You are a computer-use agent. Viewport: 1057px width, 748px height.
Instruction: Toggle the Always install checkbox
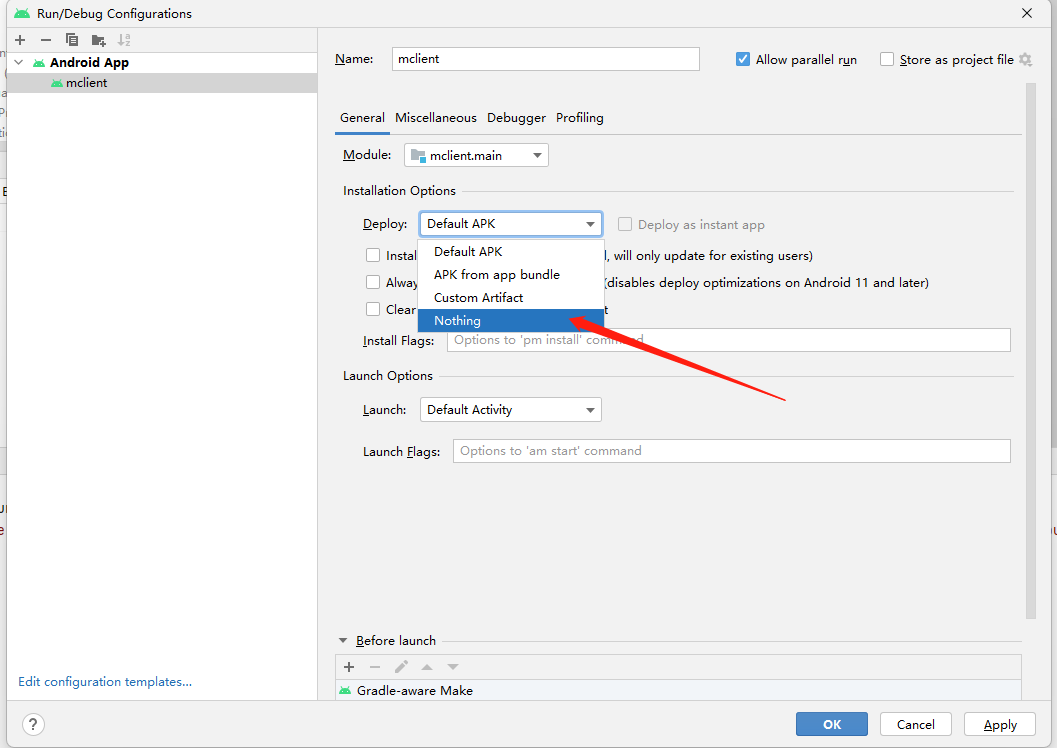pos(373,282)
